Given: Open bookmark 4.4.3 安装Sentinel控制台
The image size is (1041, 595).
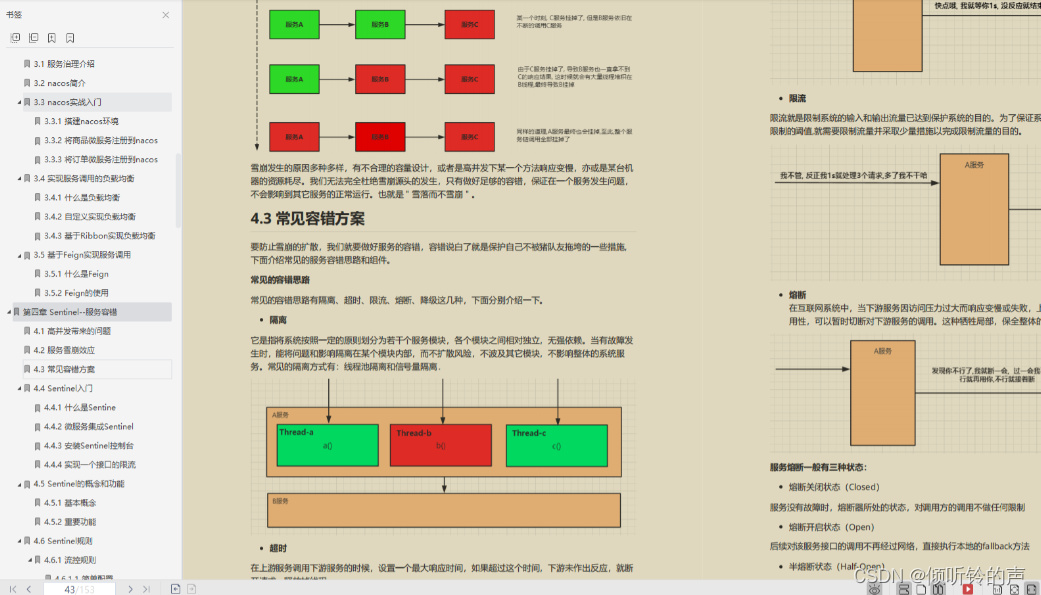Looking at the screenshot, I should point(88,446).
